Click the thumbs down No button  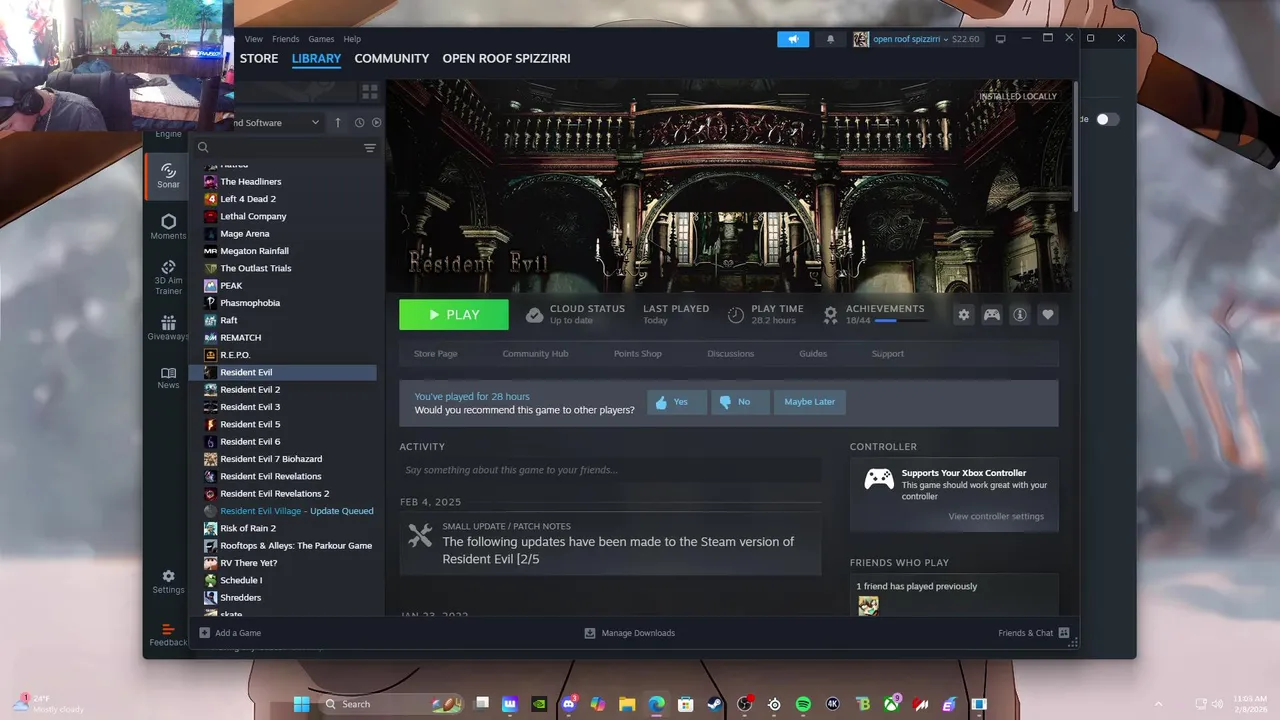point(740,402)
